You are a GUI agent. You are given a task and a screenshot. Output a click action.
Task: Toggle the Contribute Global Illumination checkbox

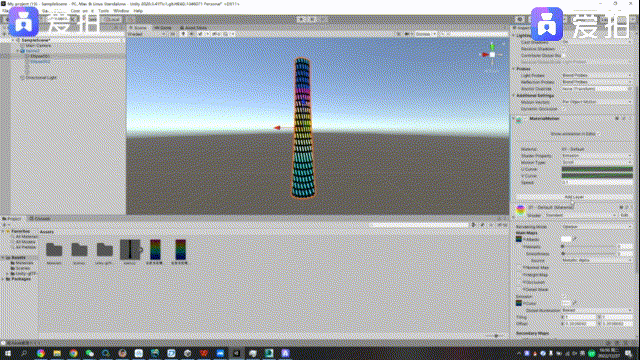564,55
